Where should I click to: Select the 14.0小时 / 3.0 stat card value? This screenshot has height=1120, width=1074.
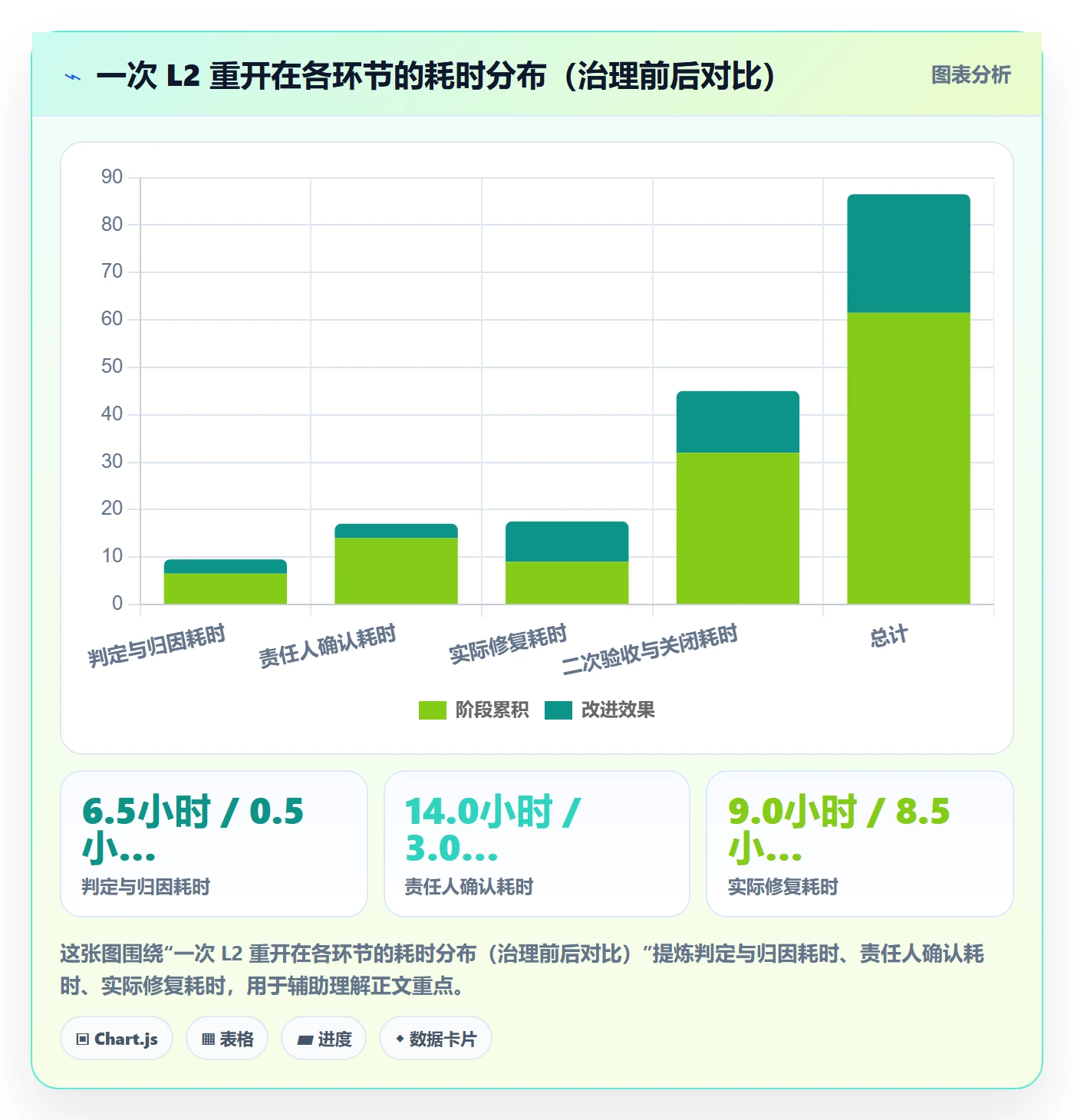[x=493, y=830]
